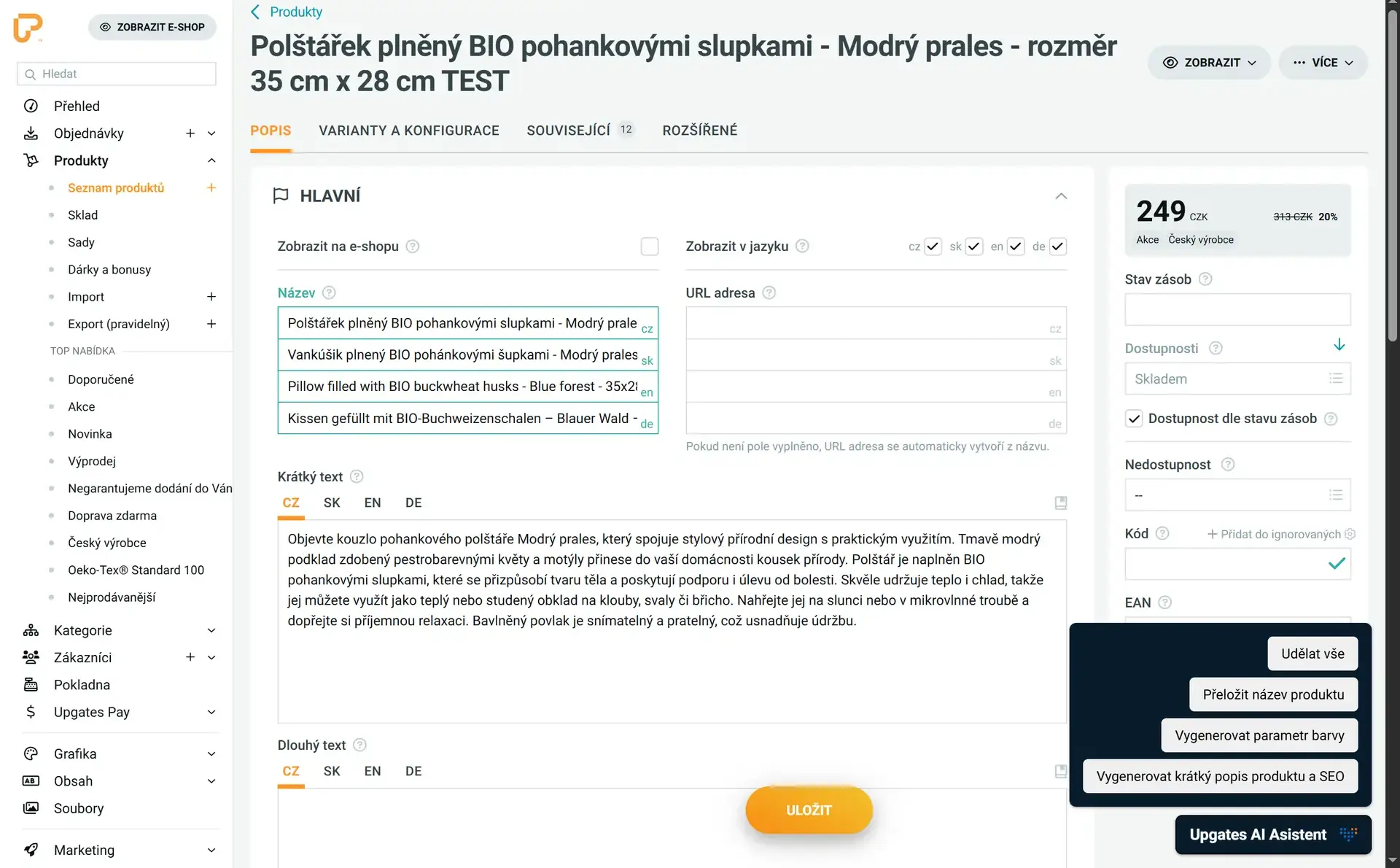This screenshot has width=1400, height=868.
Task: Click the Upgates logo icon
Action: click(28, 28)
